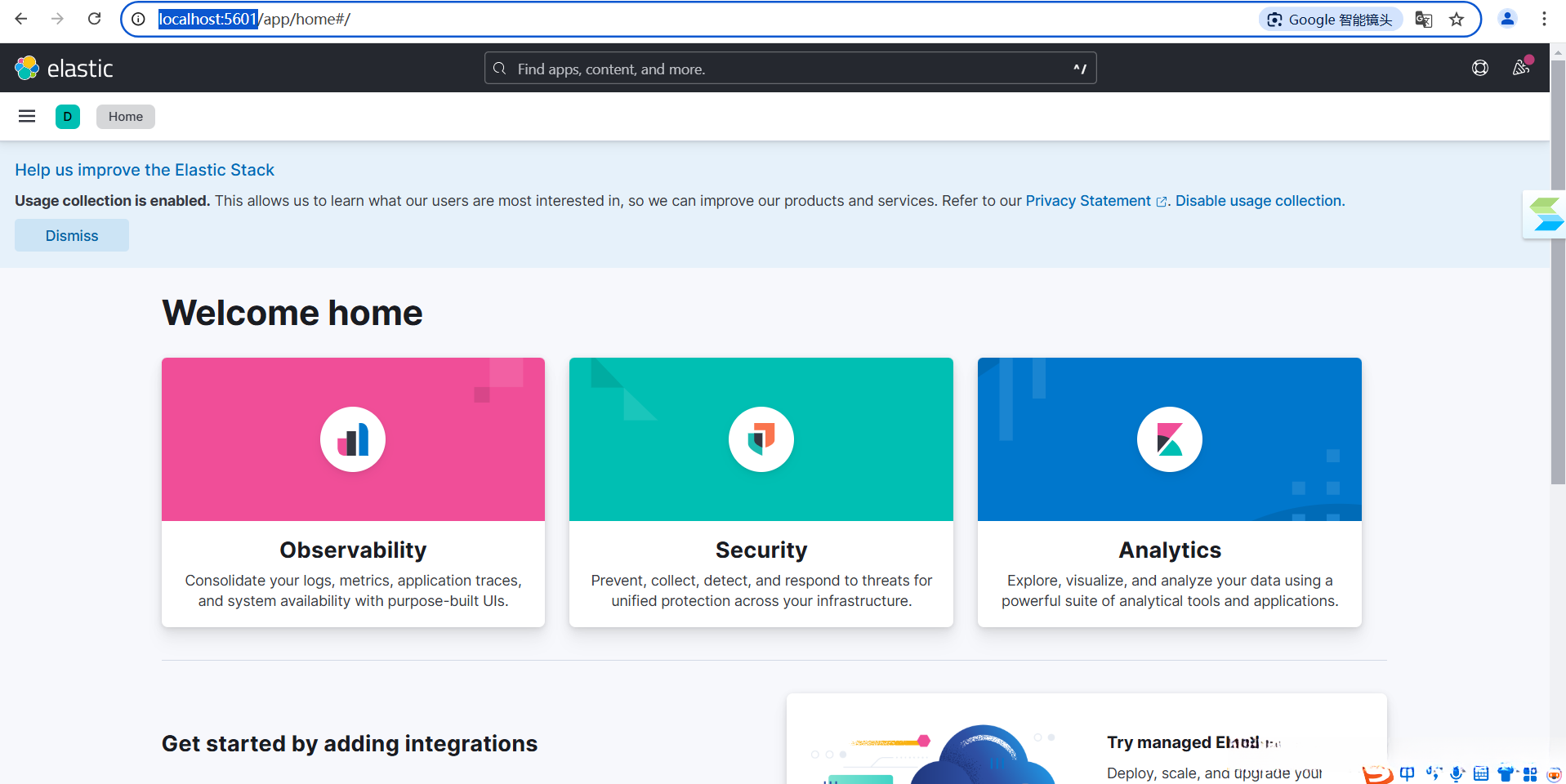Click the 'Welcome home' heading
The height and width of the screenshot is (784, 1566).
pyautogui.click(x=292, y=313)
